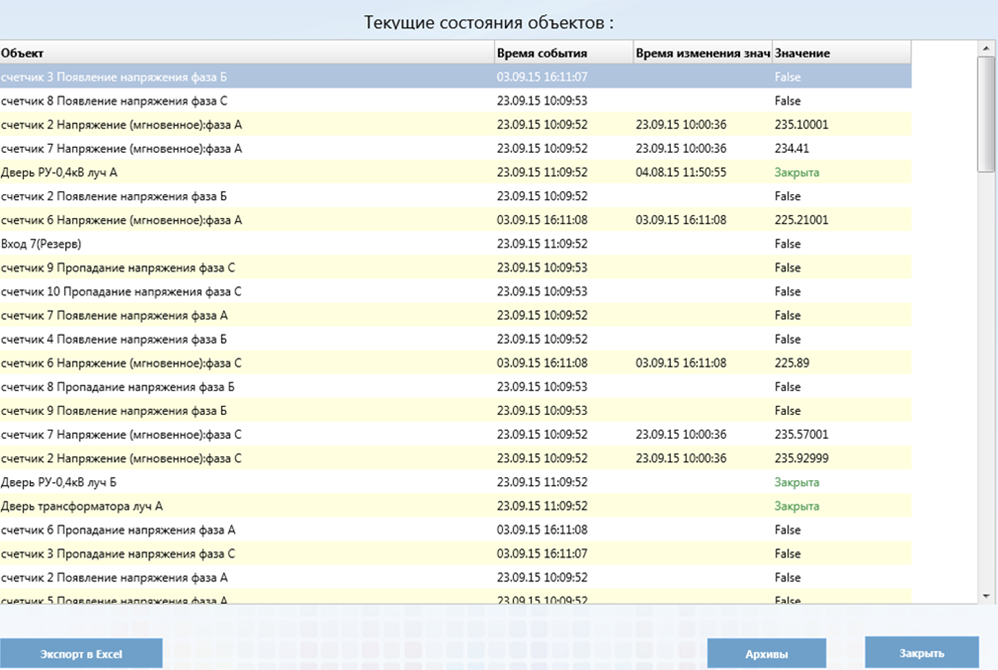Click the Экспорт в Excel button
Image resolution: width=998 pixels, height=670 pixels.
[81, 654]
